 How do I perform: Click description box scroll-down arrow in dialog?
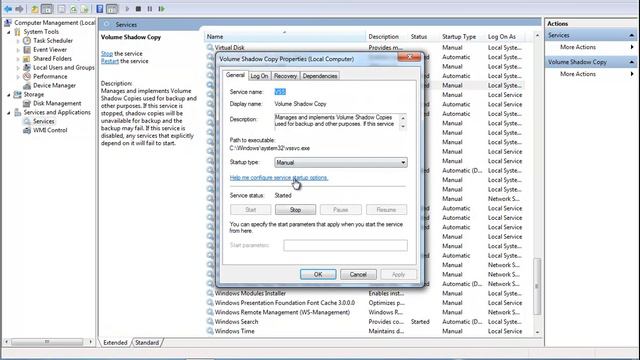(x=403, y=127)
